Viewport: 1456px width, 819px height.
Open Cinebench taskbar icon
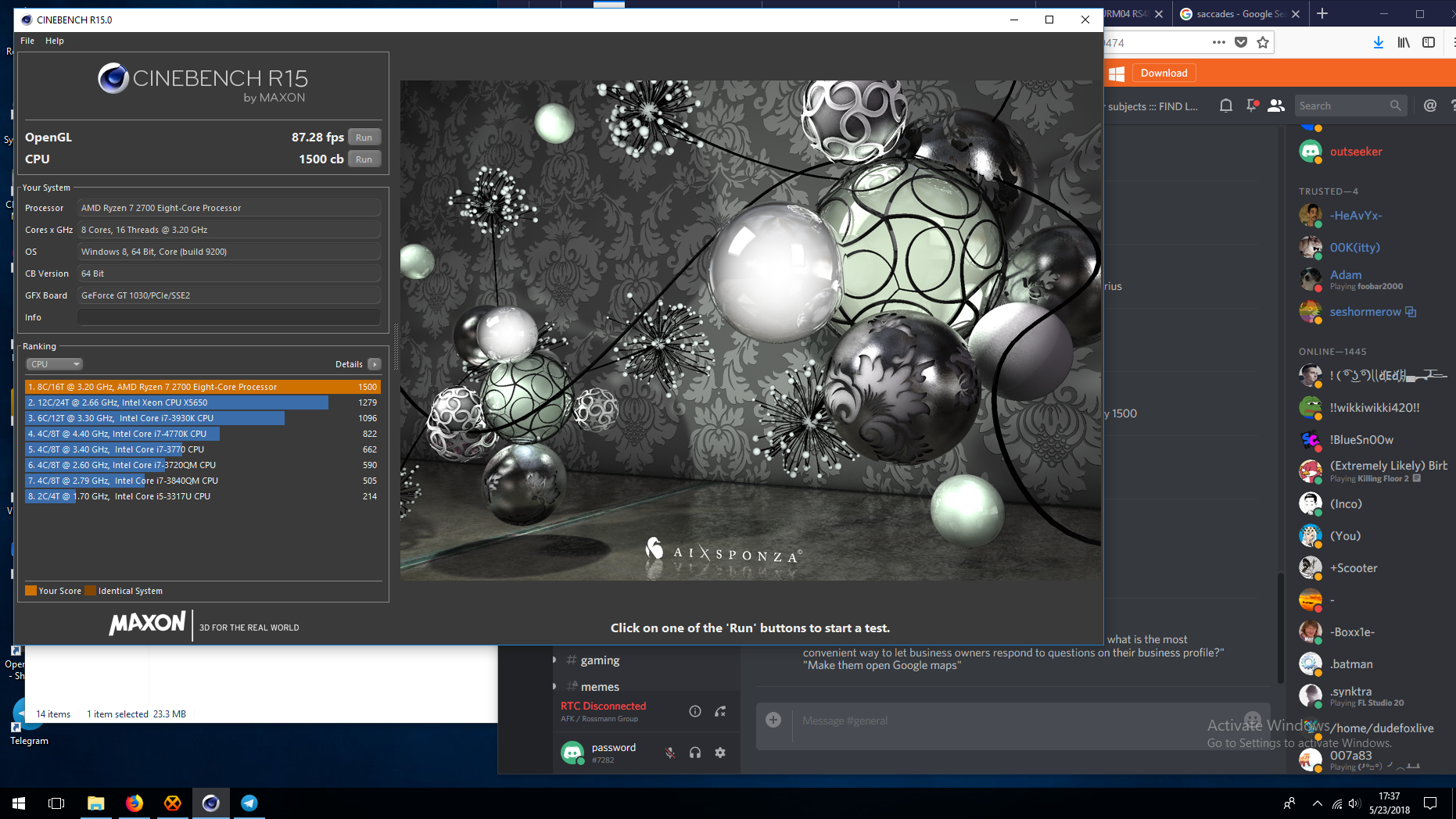click(211, 803)
